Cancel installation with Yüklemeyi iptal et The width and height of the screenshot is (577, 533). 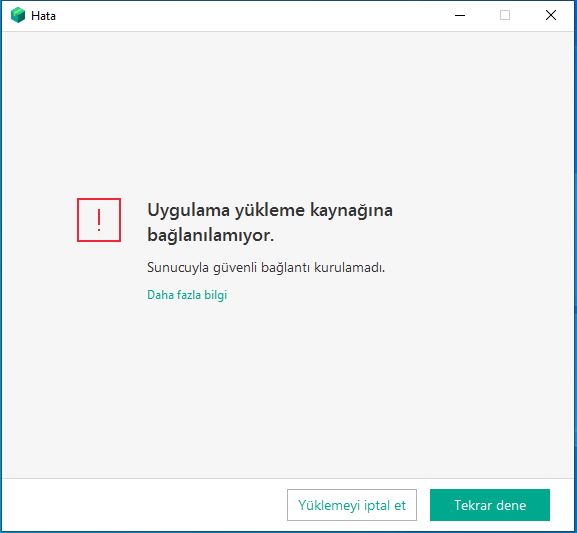coord(352,505)
